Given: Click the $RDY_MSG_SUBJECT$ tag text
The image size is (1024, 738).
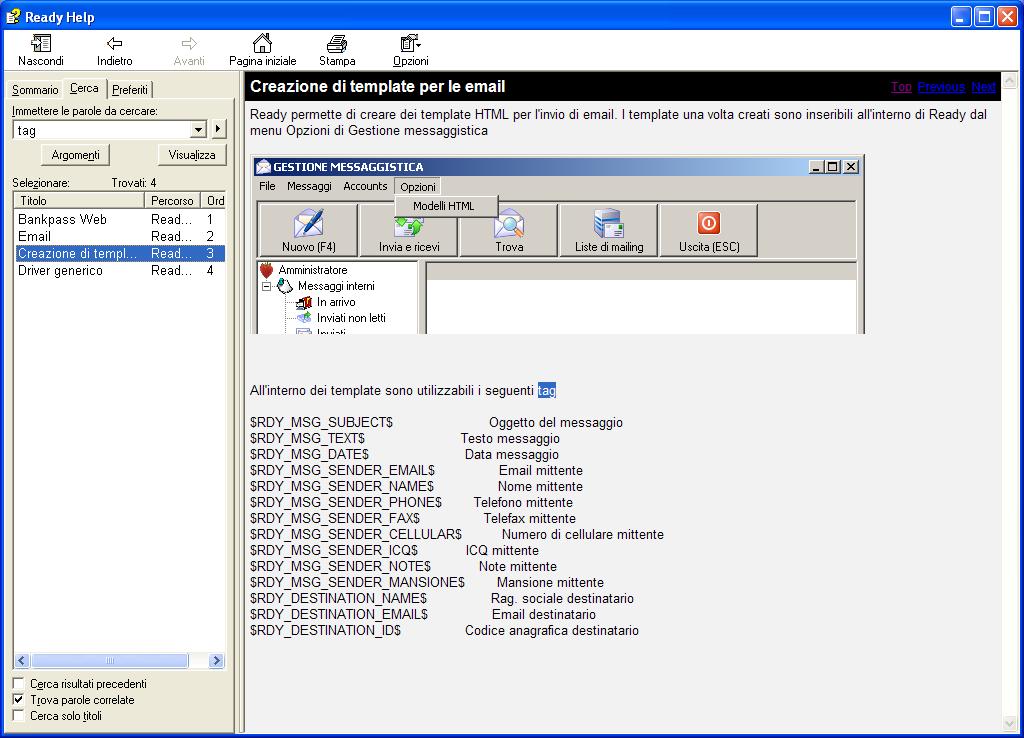Looking at the screenshot, I should (321, 423).
